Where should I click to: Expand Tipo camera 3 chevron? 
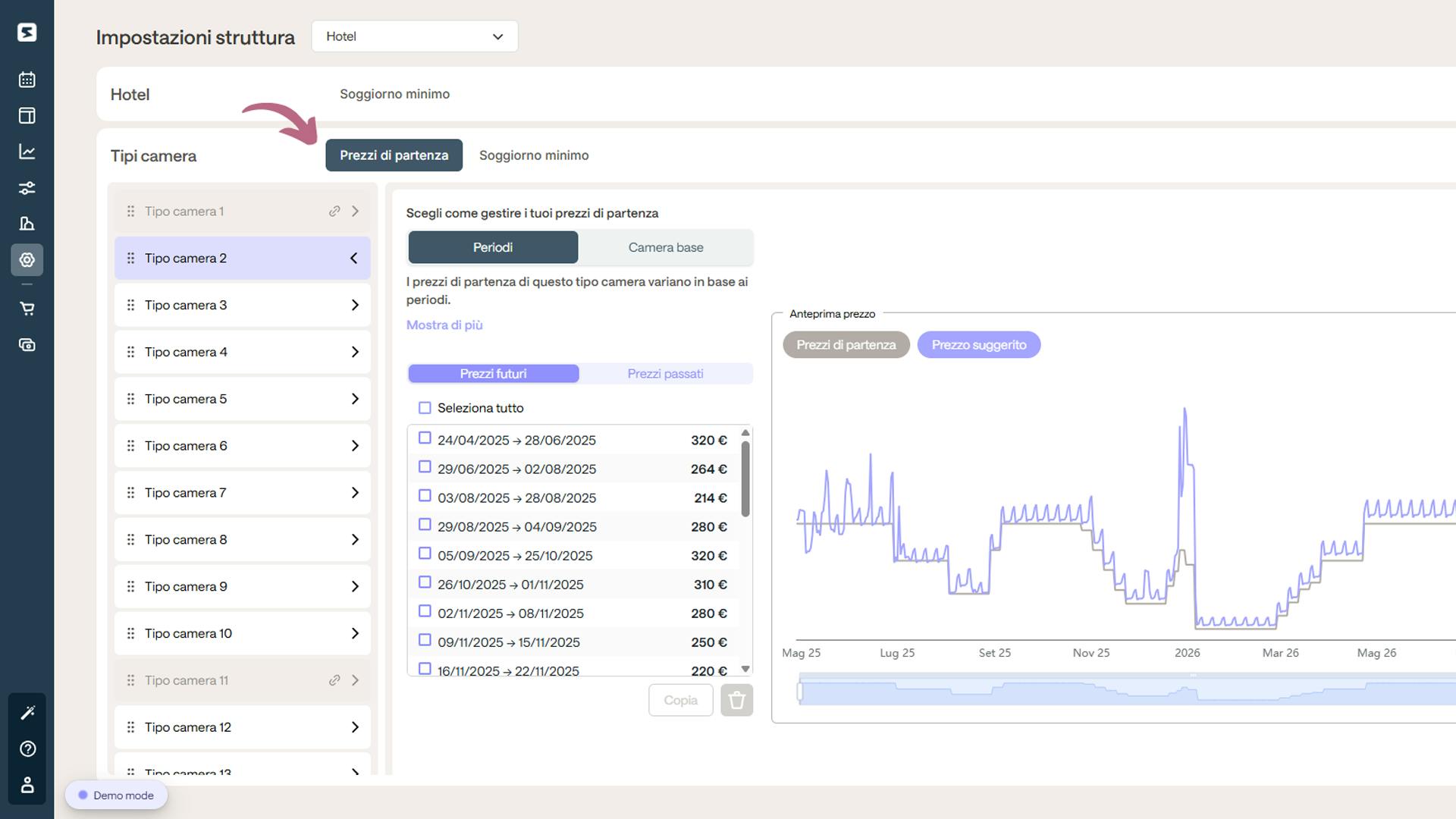[x=355, y=305]
